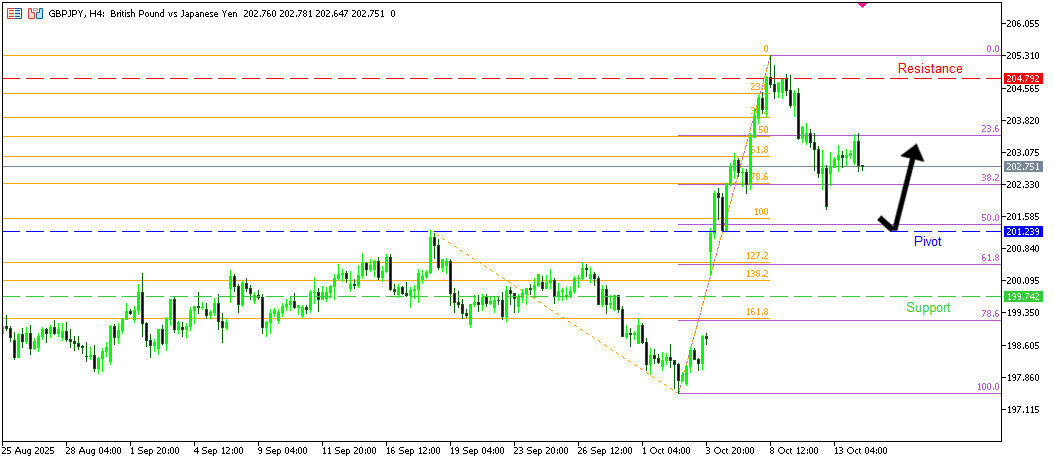Click the orange 161.8 Fibonacci level label
Viewport: 1054px width, 462px height.
757,313
